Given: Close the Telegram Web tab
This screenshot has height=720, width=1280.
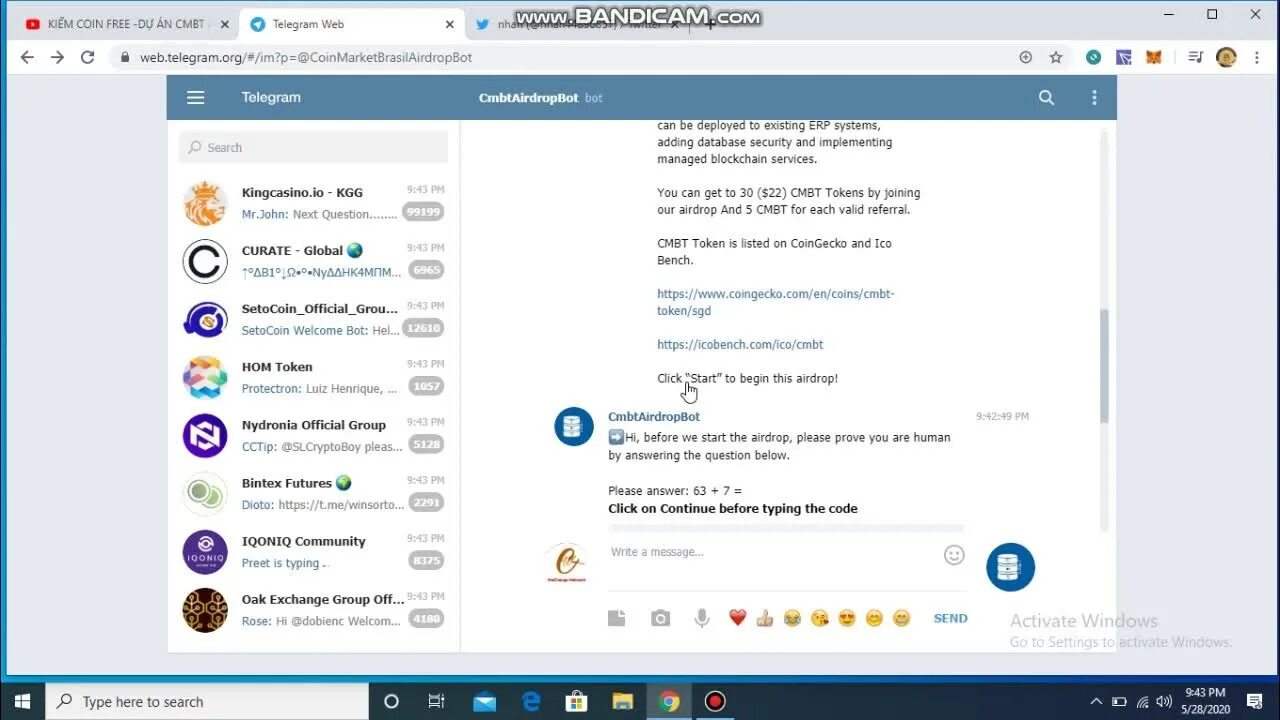Looking at the screenshot, I should pos(449,24).
